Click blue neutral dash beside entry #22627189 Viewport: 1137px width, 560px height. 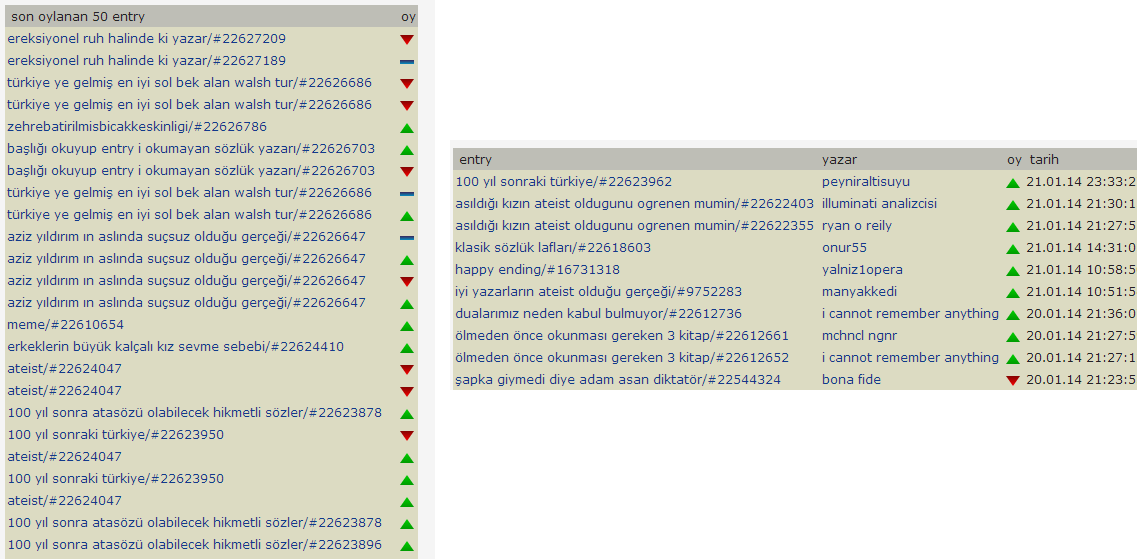406,61
